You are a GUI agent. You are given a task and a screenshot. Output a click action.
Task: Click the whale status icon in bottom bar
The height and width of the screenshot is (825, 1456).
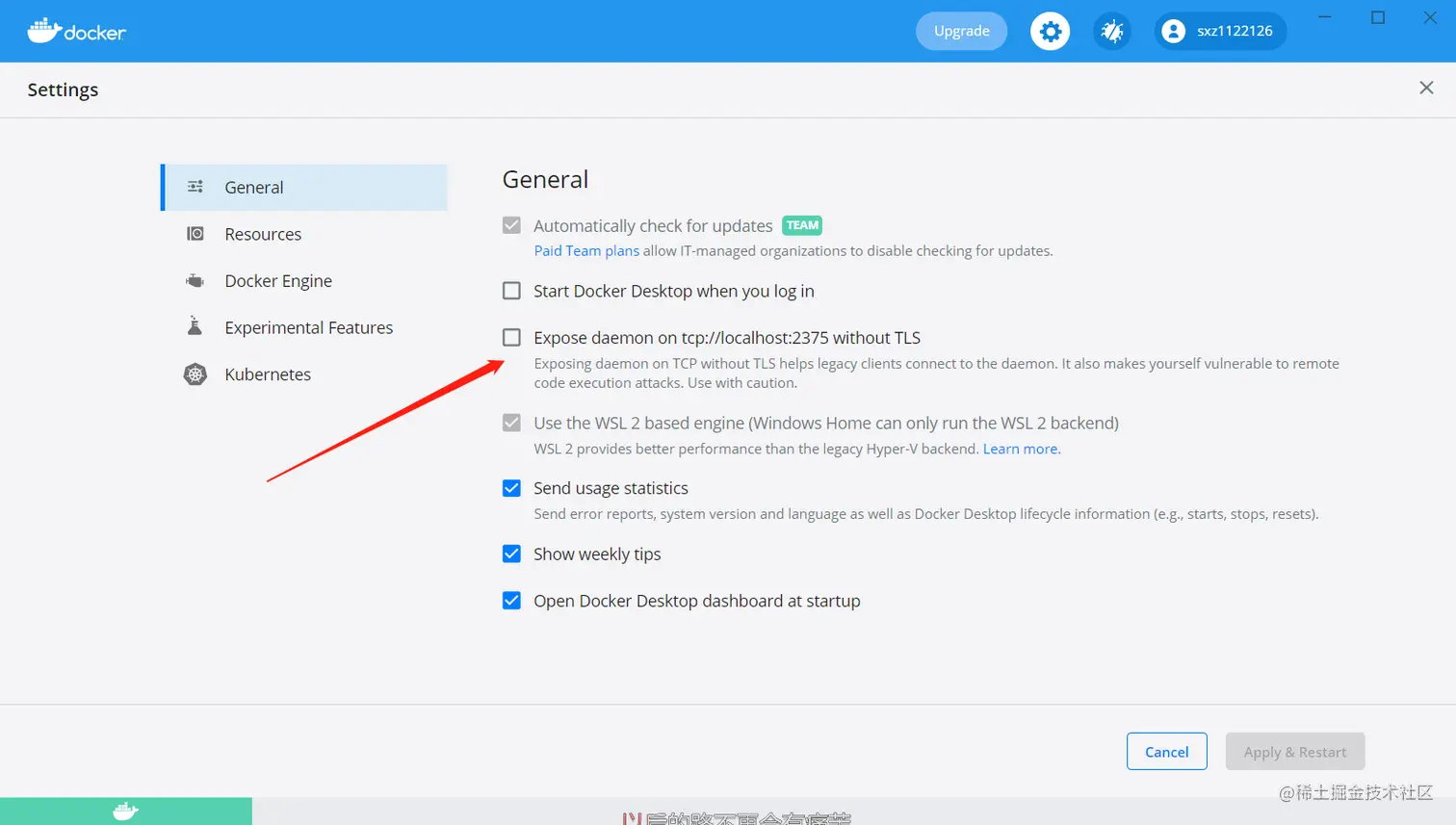click(125, 811)
